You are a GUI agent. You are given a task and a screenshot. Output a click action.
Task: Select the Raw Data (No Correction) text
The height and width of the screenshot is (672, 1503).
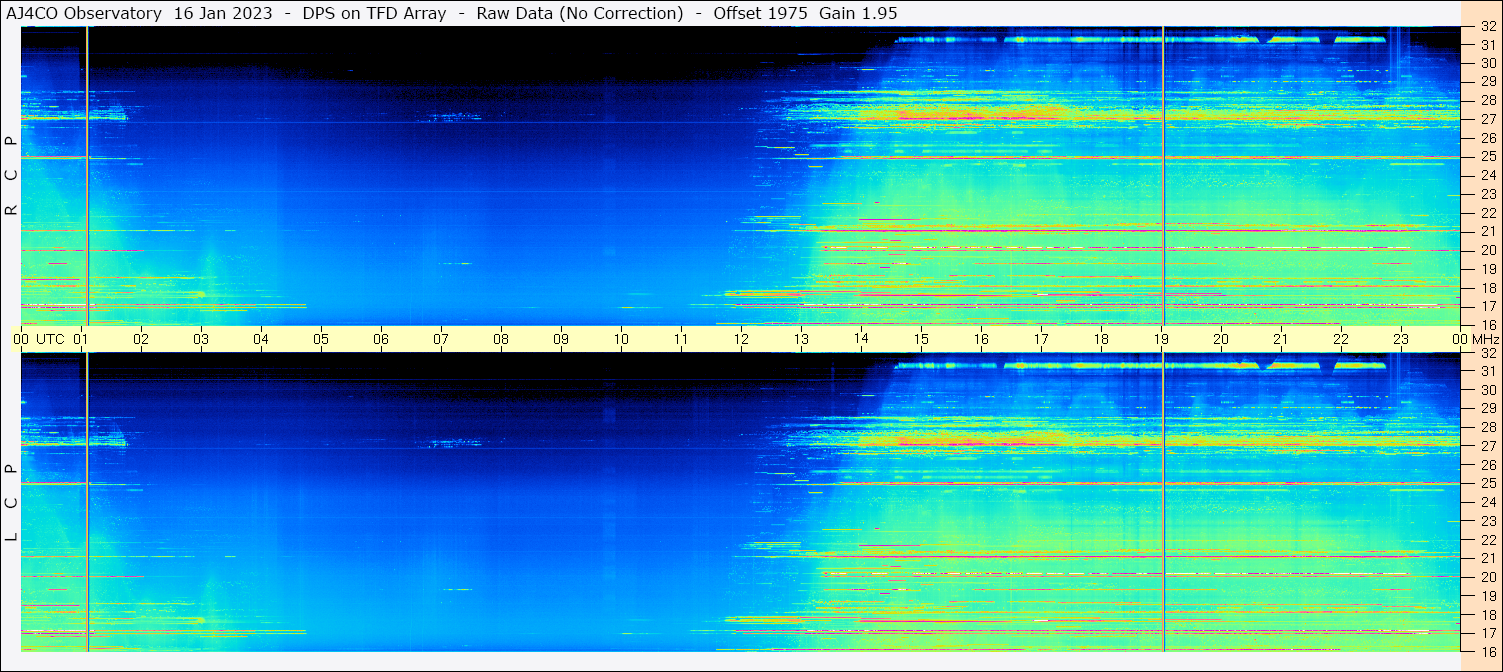pyautogui.click(x=580, y=13)
